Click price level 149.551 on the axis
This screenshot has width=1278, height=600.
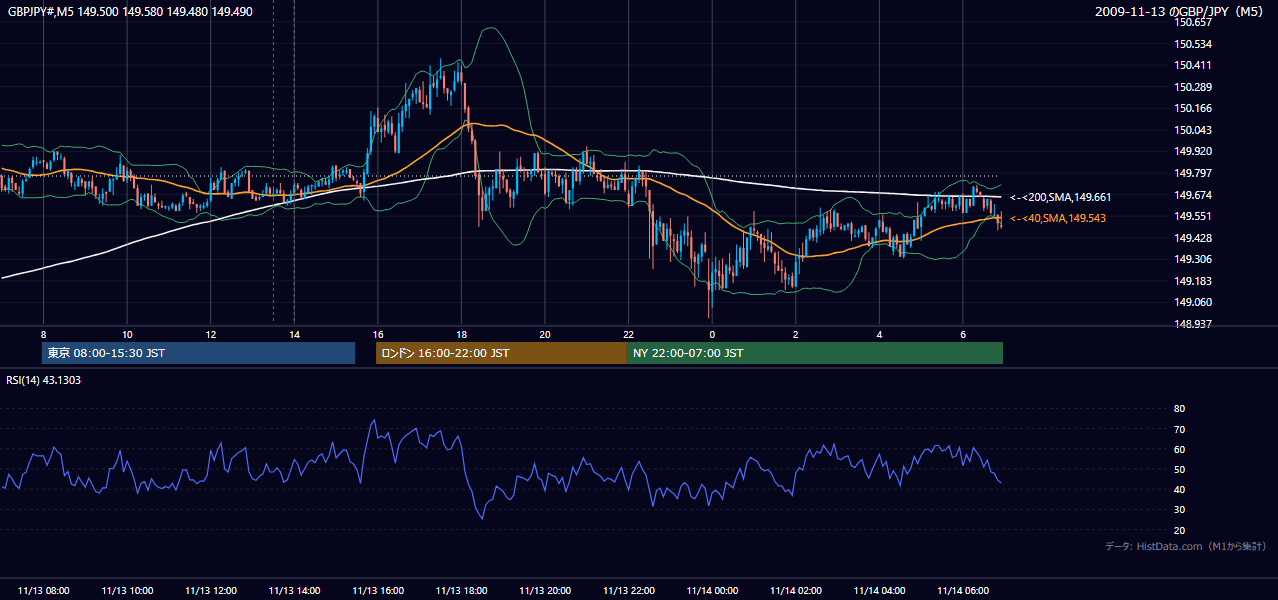(1192, 216)
